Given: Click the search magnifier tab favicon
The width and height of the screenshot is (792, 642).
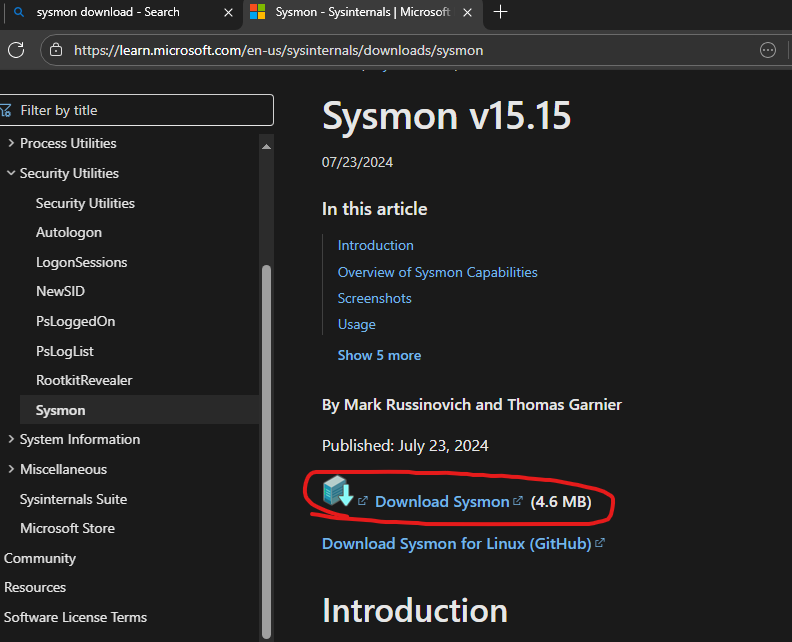Looking at the screenshot, I should pyautogui.click(x=19, y=12).
